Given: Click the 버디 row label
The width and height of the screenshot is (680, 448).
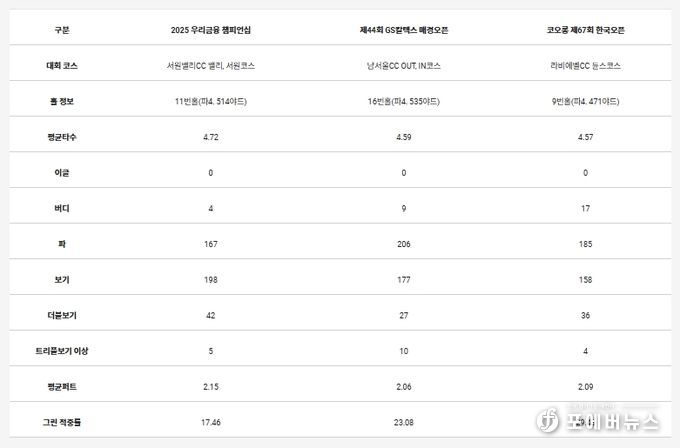Looking at the screenshot, I should (x=63, y=208).
